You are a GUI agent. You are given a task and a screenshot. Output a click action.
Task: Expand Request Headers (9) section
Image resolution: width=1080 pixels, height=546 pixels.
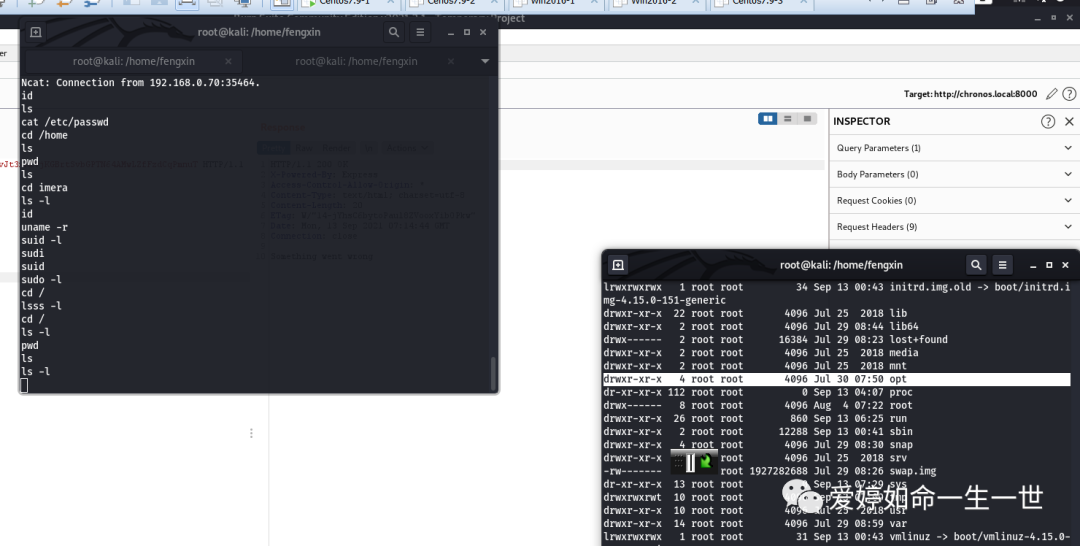point(954,227)
